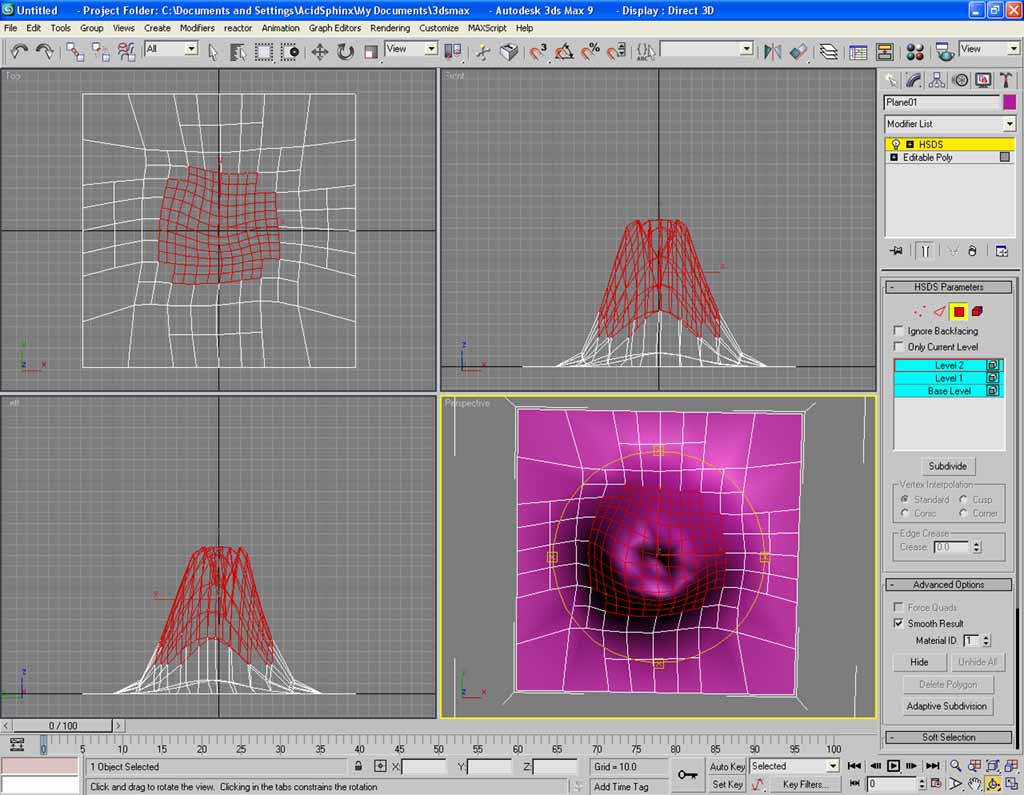Click the Mirror tool icon
1024x795 pixels.
(x=772, y=51)
